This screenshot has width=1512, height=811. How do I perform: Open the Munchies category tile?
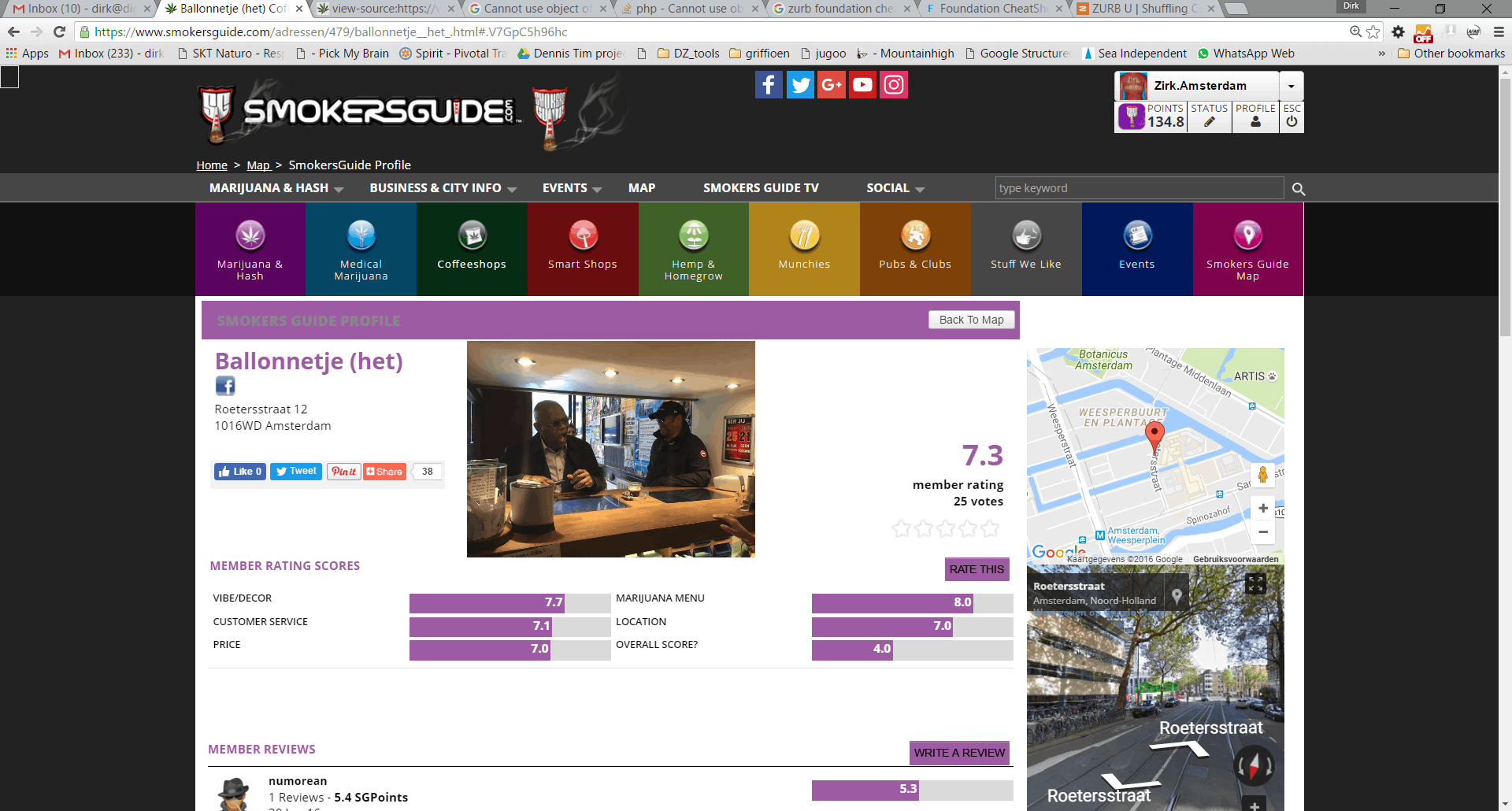click(804, 250)
